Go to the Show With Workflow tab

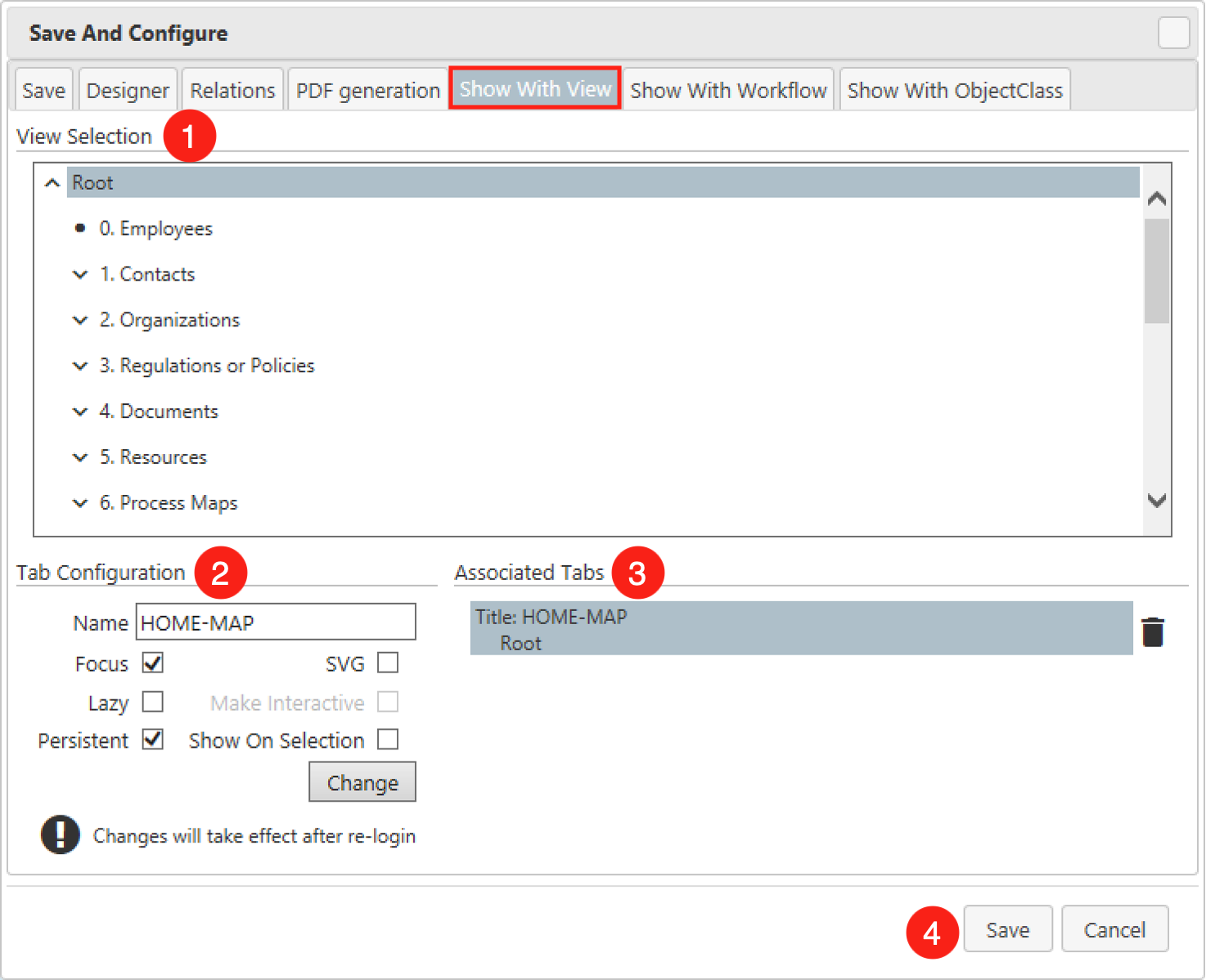(728, 90)
